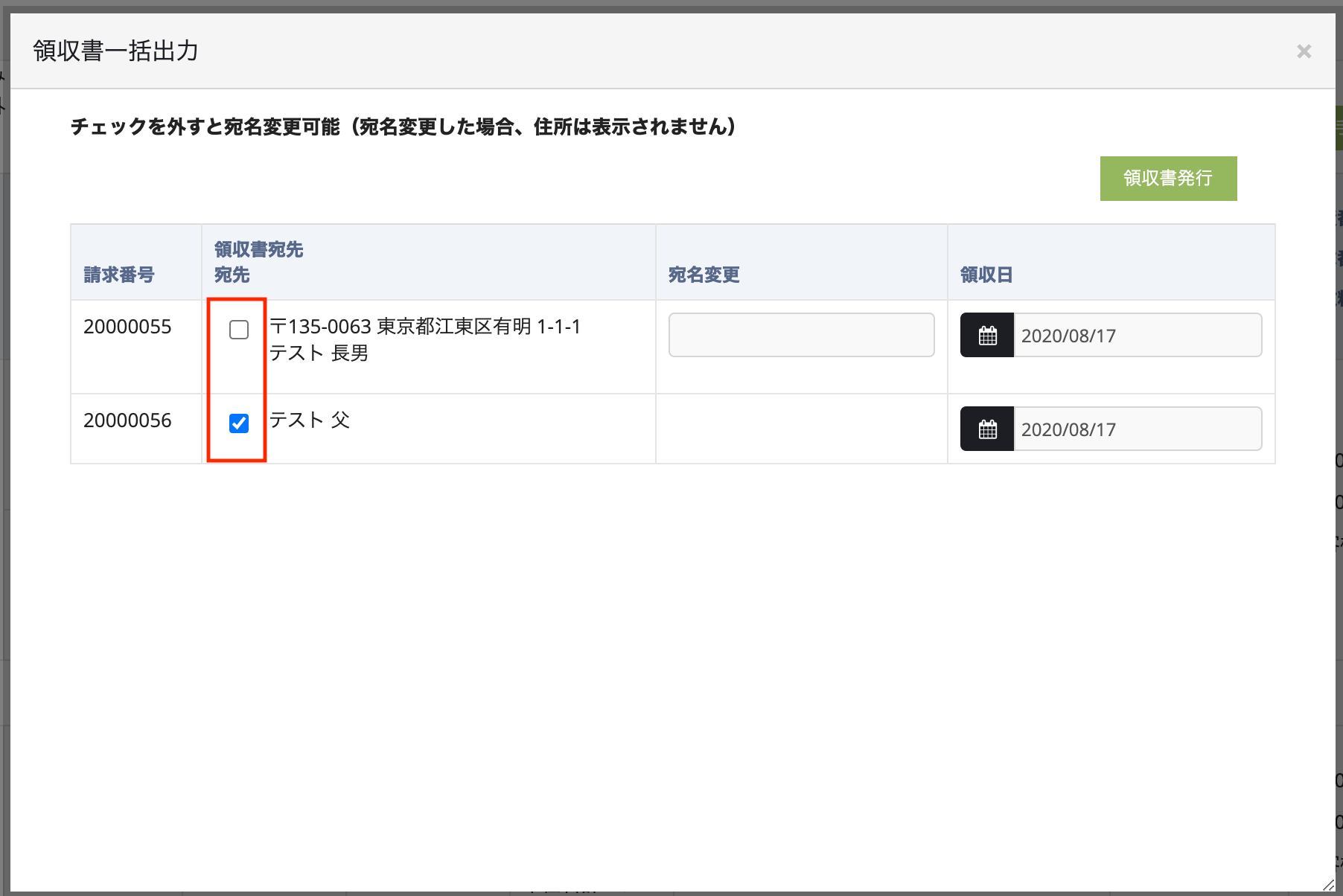Screen dimensions: 1343x896
Task: Click the テスト 父 recipient name
Action: click(309, 420)
